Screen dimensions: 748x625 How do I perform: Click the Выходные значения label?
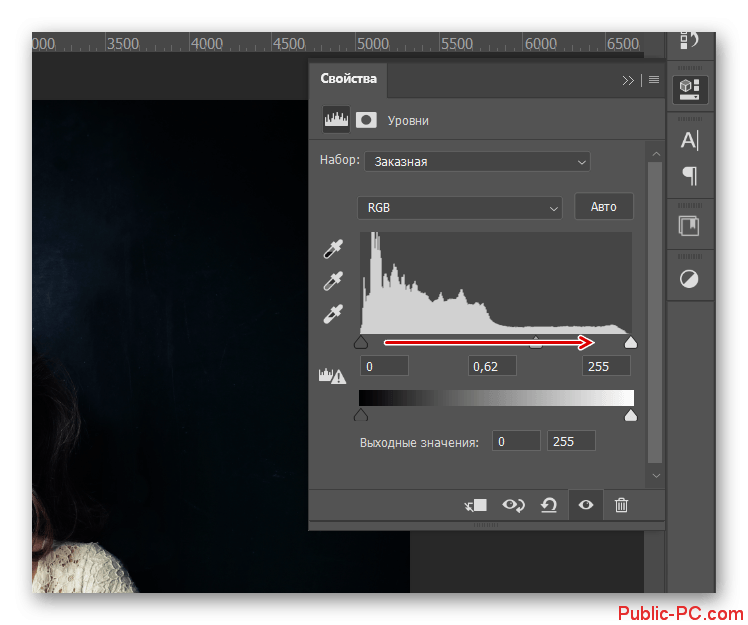[x=419, y=443]
